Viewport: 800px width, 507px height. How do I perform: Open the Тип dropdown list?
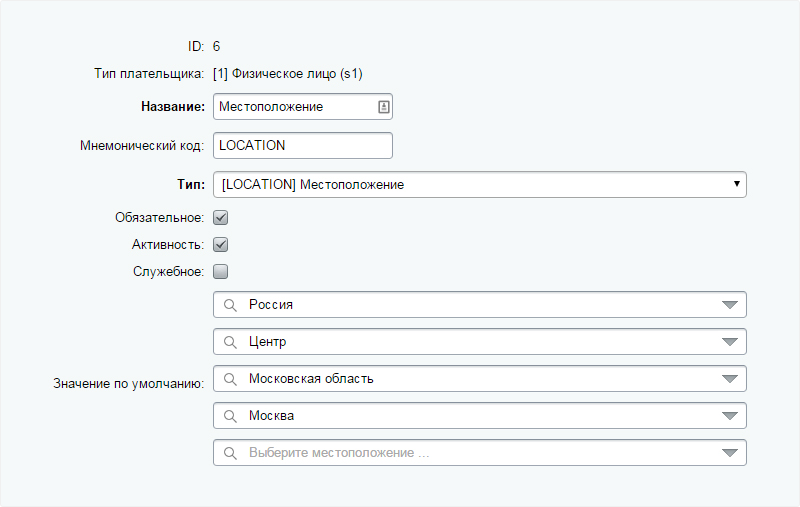[x=736, y=184]
